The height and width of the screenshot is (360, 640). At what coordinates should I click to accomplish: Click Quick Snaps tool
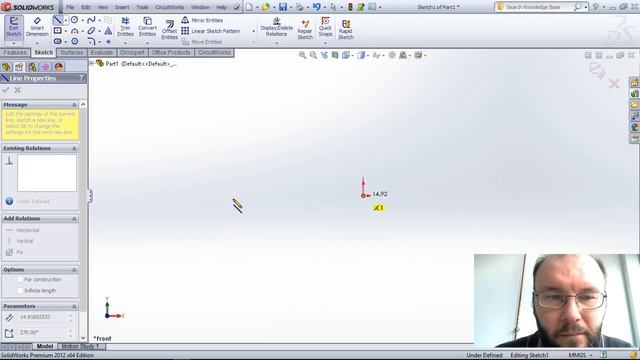tap(325, 27)
